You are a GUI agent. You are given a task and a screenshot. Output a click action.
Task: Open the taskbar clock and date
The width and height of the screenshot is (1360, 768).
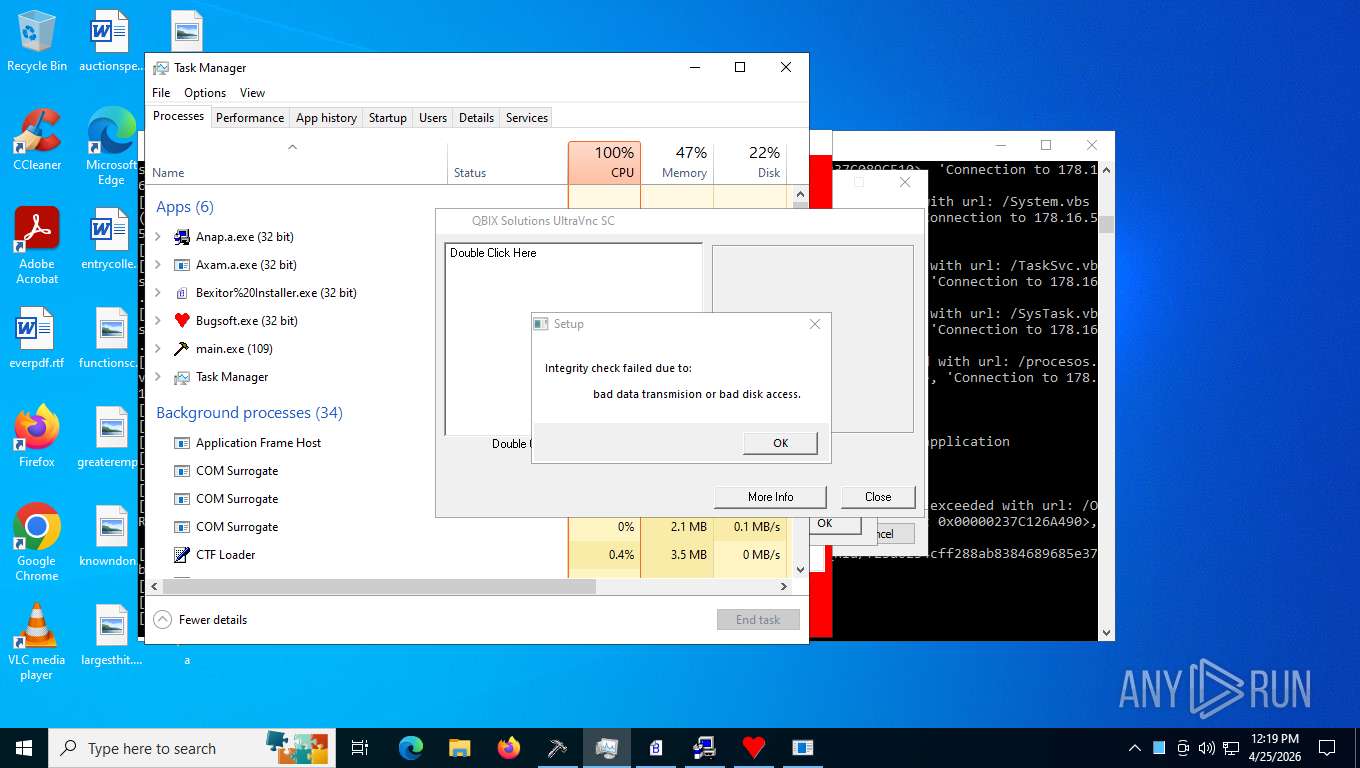click(1275, 748)
